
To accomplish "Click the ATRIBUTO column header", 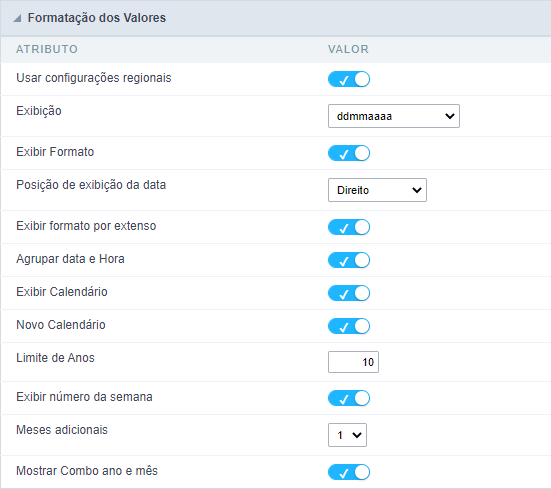I will click(47, 49).
